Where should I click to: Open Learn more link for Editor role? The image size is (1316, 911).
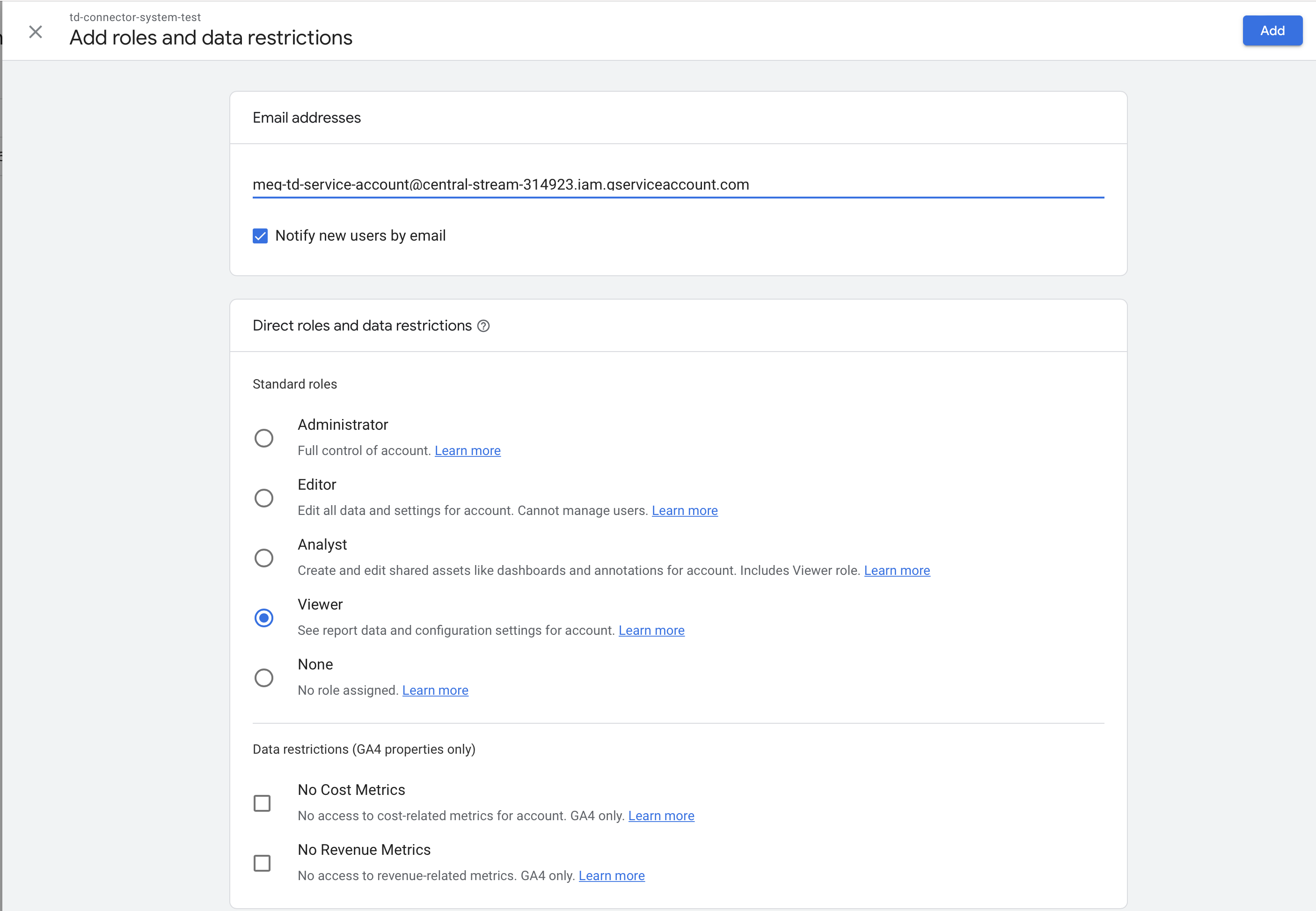pos(684,511)
